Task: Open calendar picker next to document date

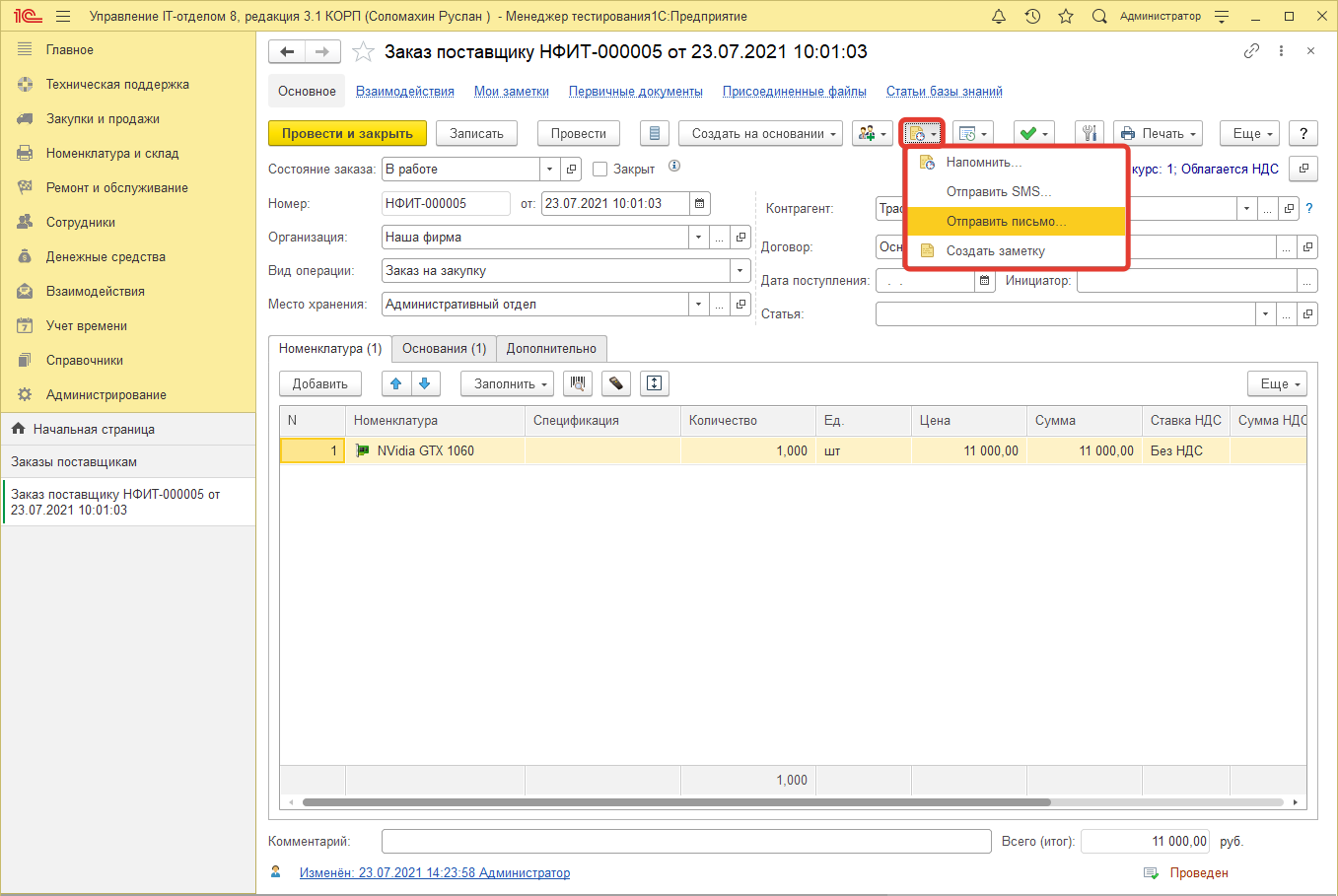Action: click(699, 204)
